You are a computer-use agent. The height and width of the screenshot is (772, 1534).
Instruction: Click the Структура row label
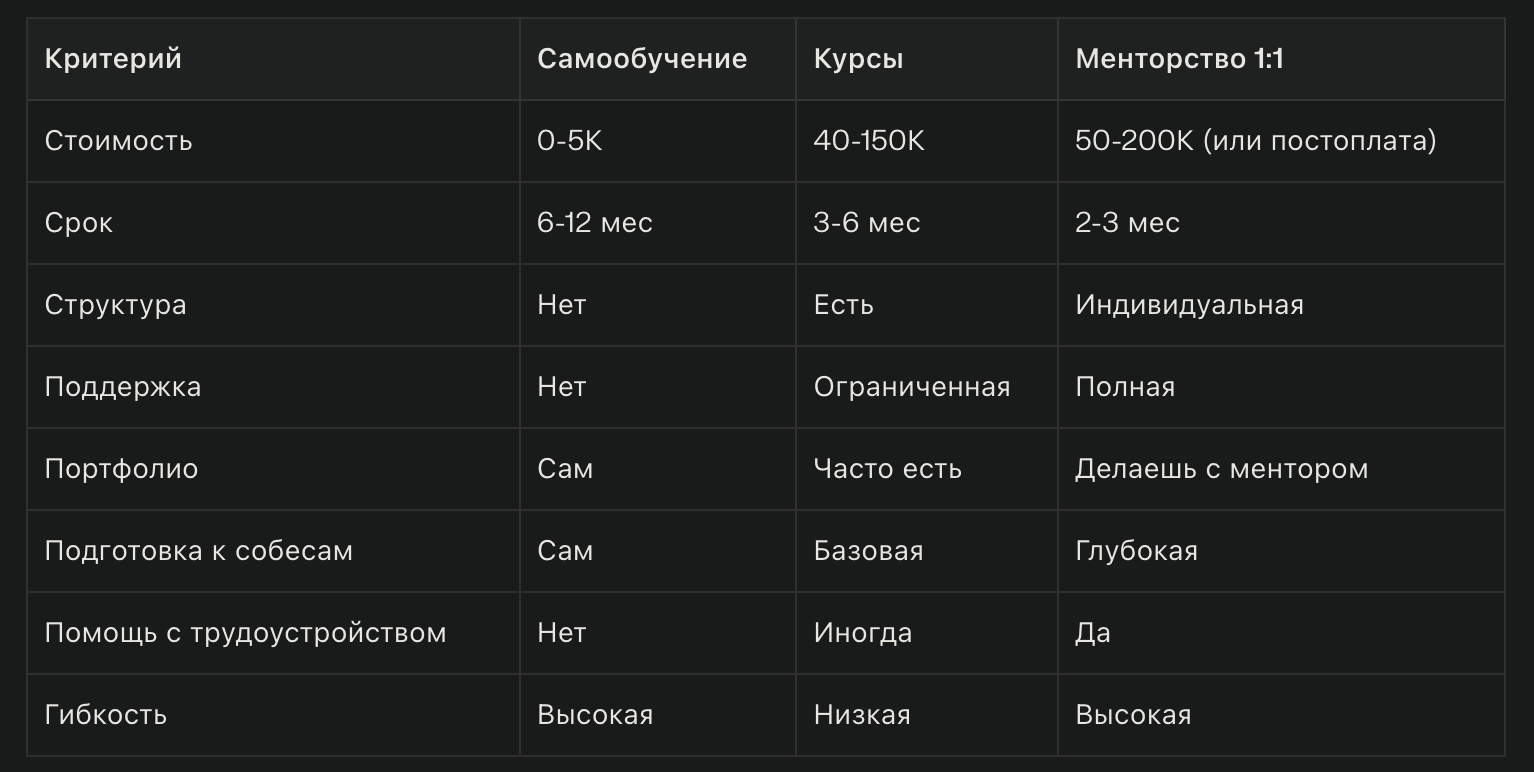click(x=115, y=305)
